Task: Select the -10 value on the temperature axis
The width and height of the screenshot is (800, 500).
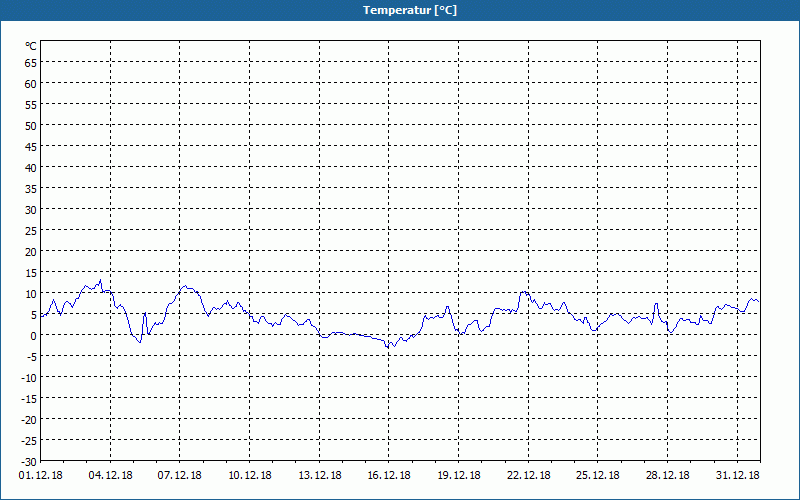Action: (29, 378)
